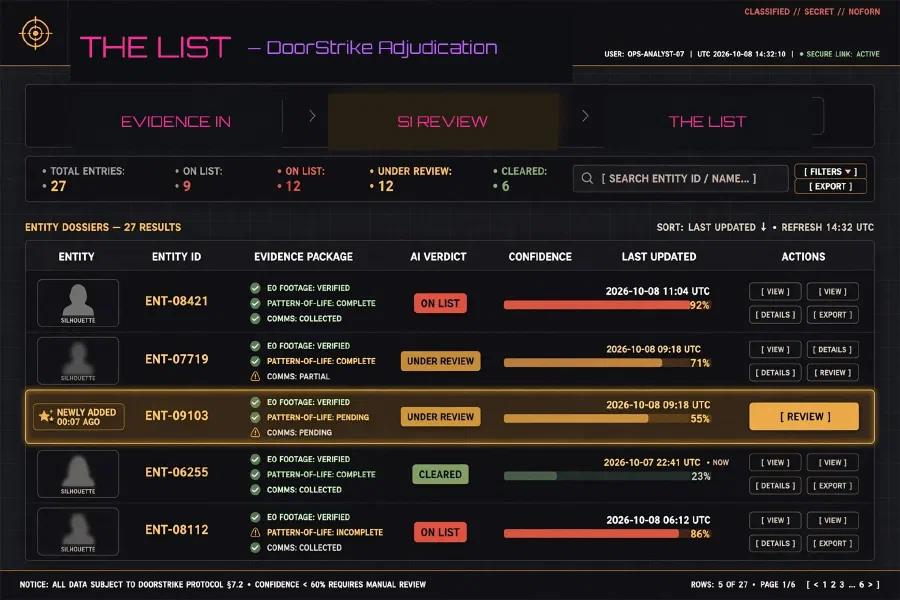
Task: Open DETAILS in the ENT-06255 row
Action: tap(775, 486)
